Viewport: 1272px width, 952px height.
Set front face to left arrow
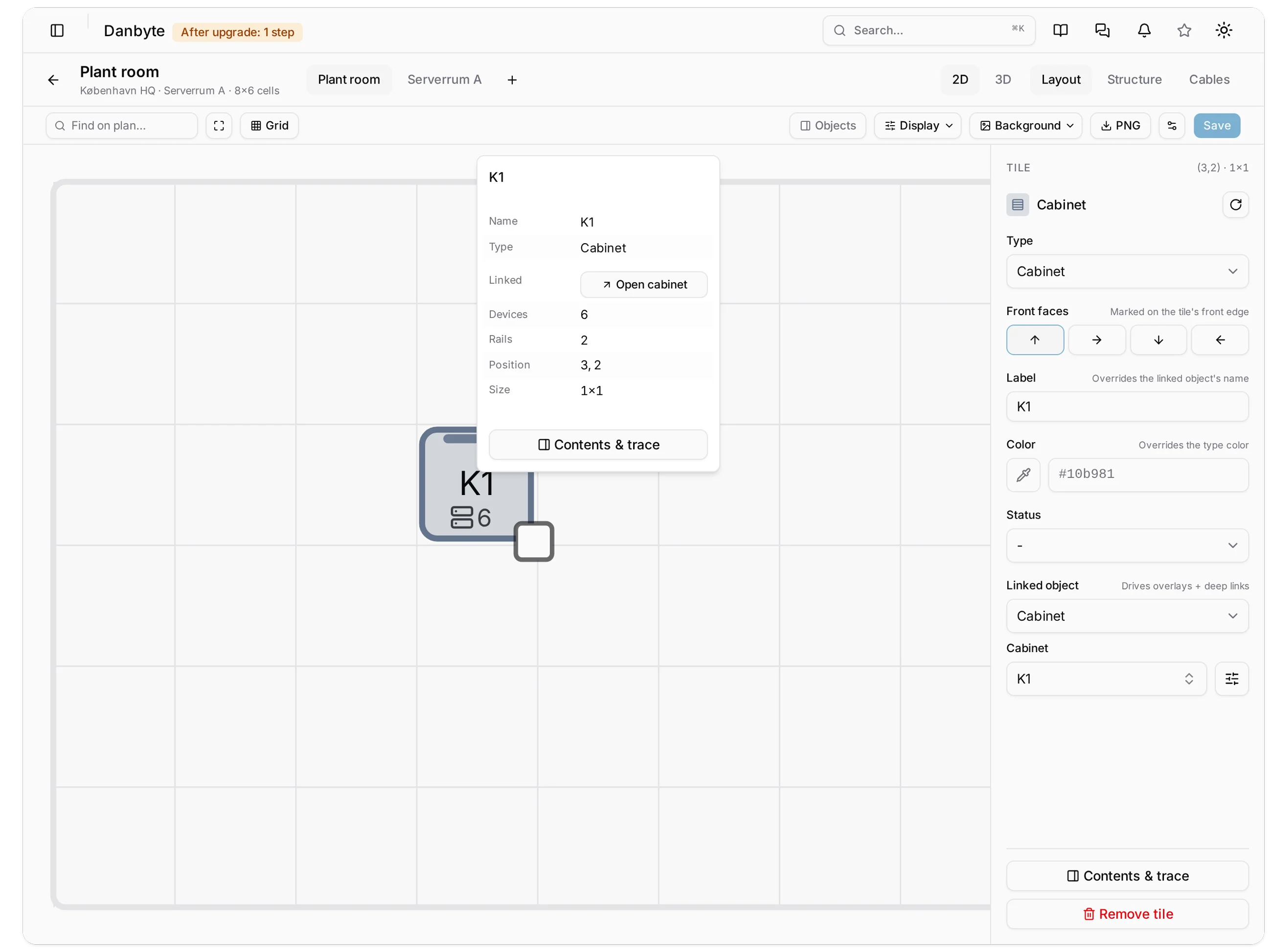point(1220,340)
